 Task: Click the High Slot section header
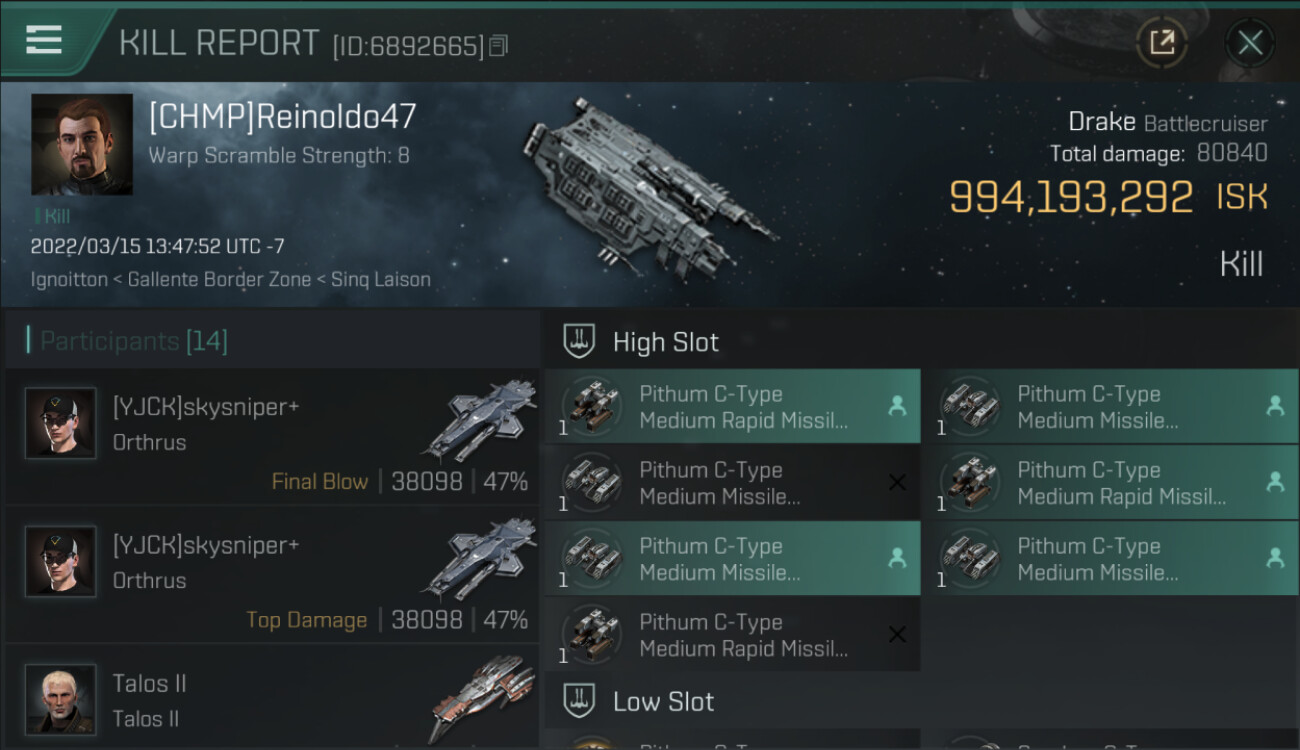[x=666, y=342]
